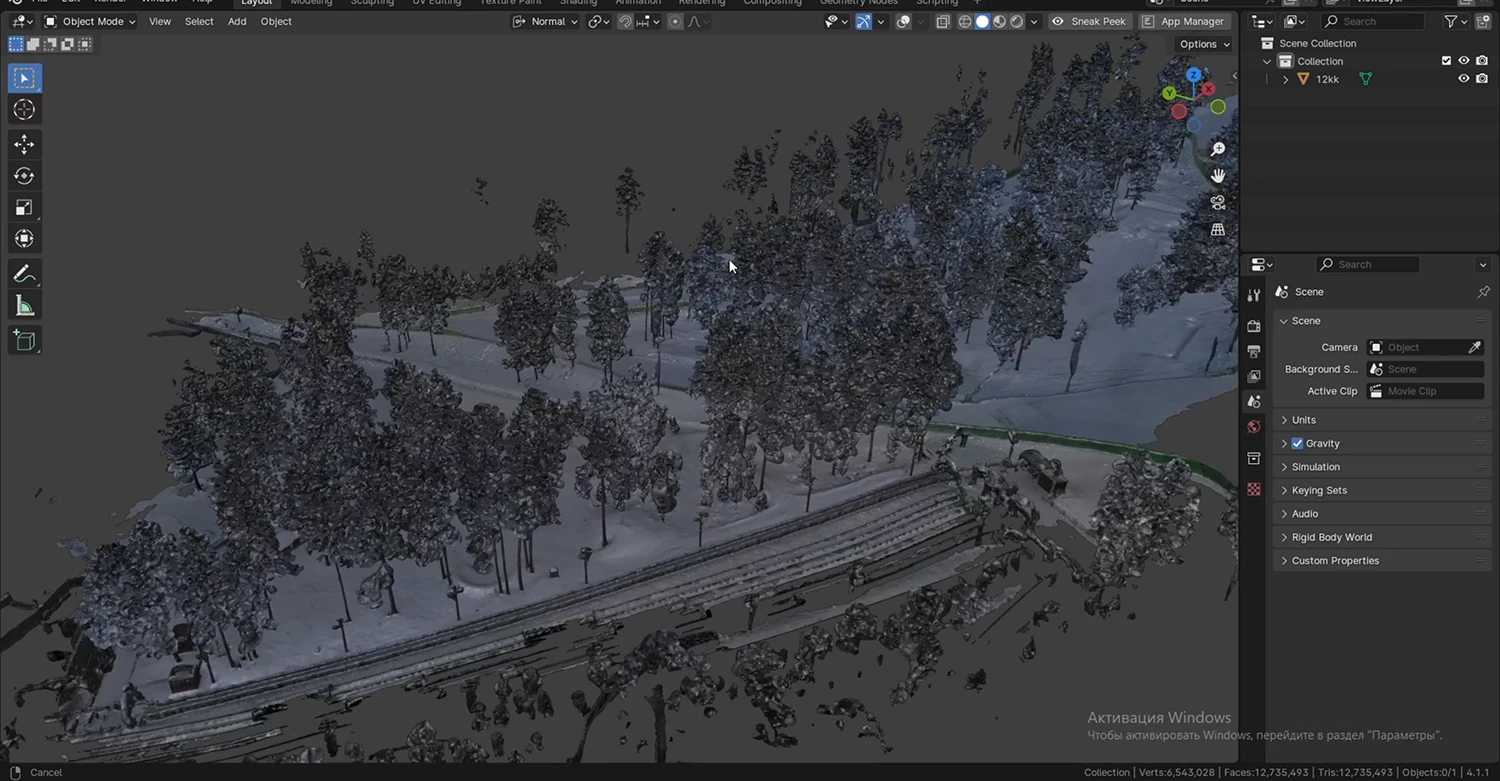Select the Select Box tool
The image size is (1500, 781).
coord(24,78)
